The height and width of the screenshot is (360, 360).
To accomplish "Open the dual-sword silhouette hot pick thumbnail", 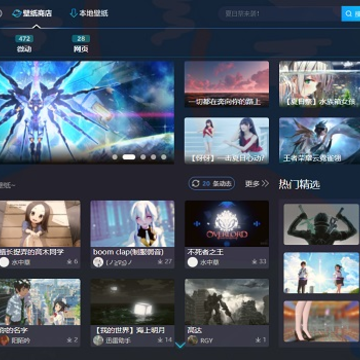I will point(321,225).
